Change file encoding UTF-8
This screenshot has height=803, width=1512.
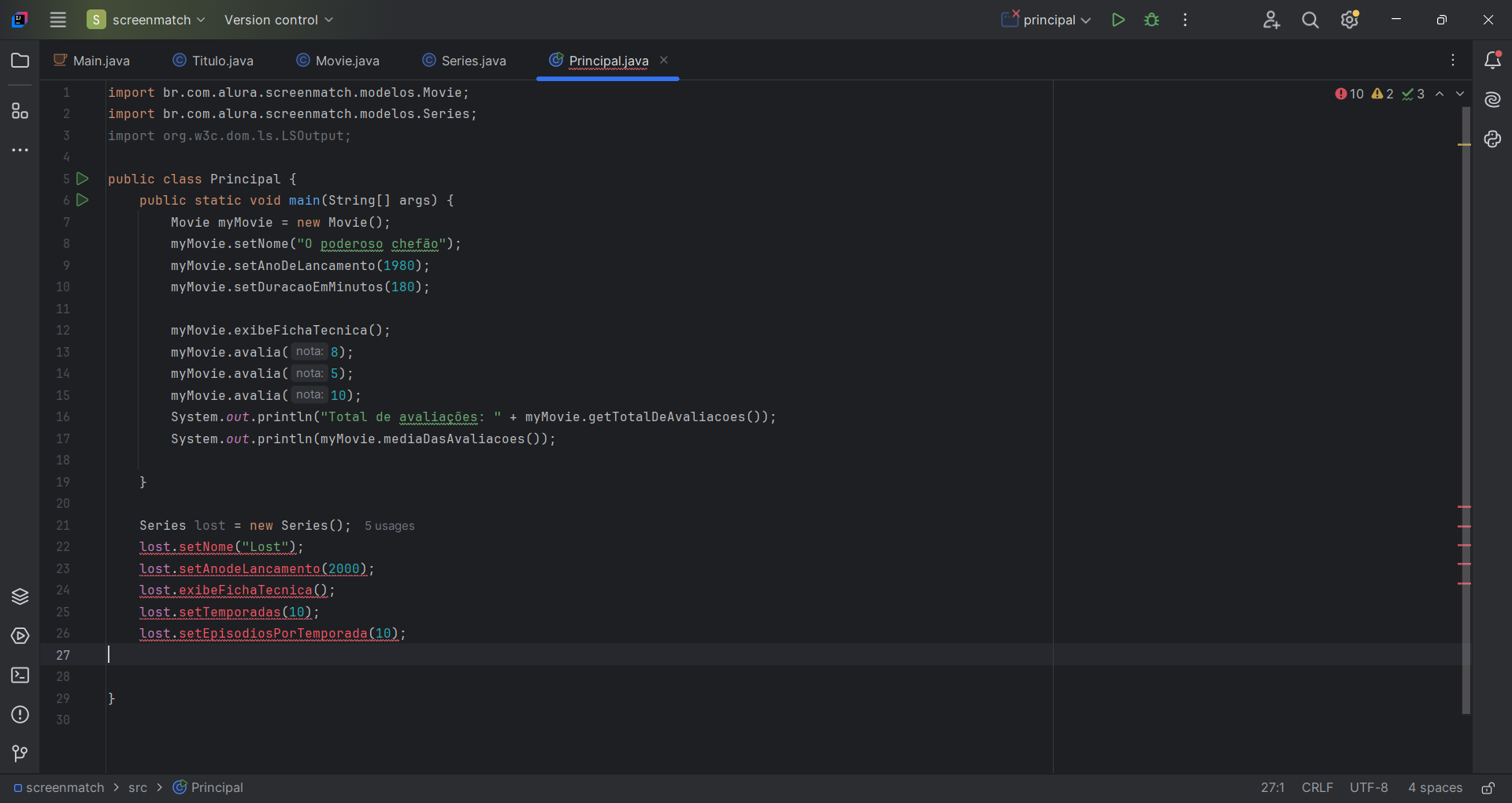click(x=1369, y=788)
